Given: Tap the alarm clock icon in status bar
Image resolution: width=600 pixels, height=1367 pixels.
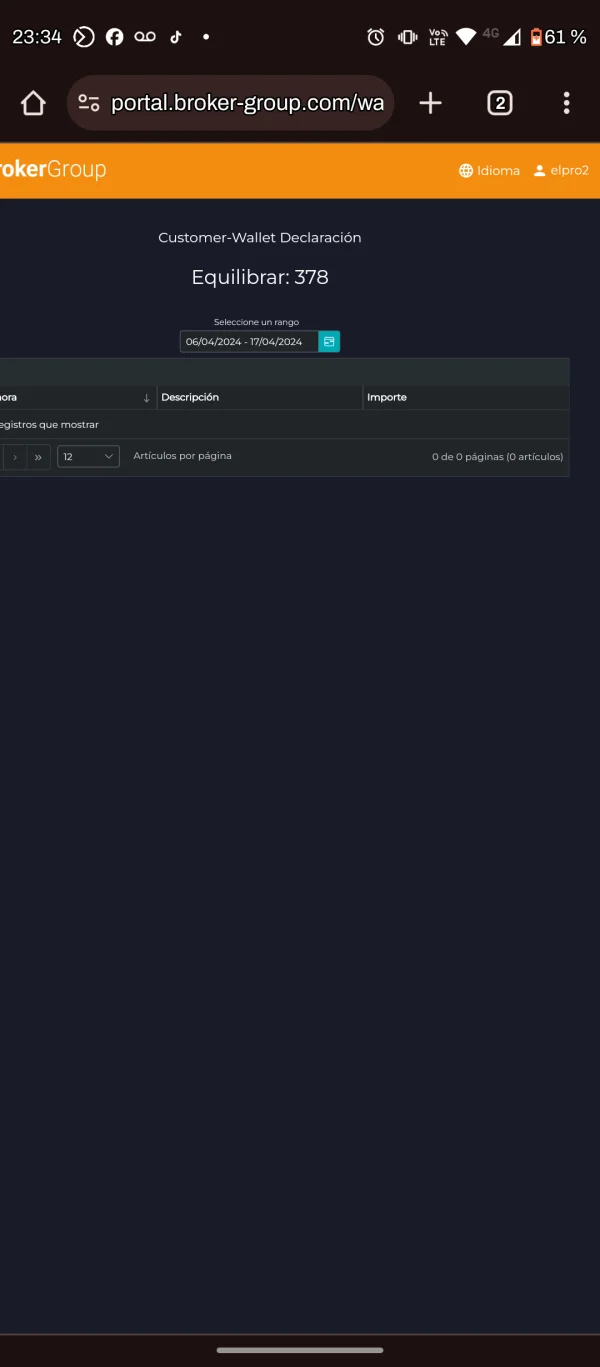Looking at the screenshot, I should click(x=376, y=37).
